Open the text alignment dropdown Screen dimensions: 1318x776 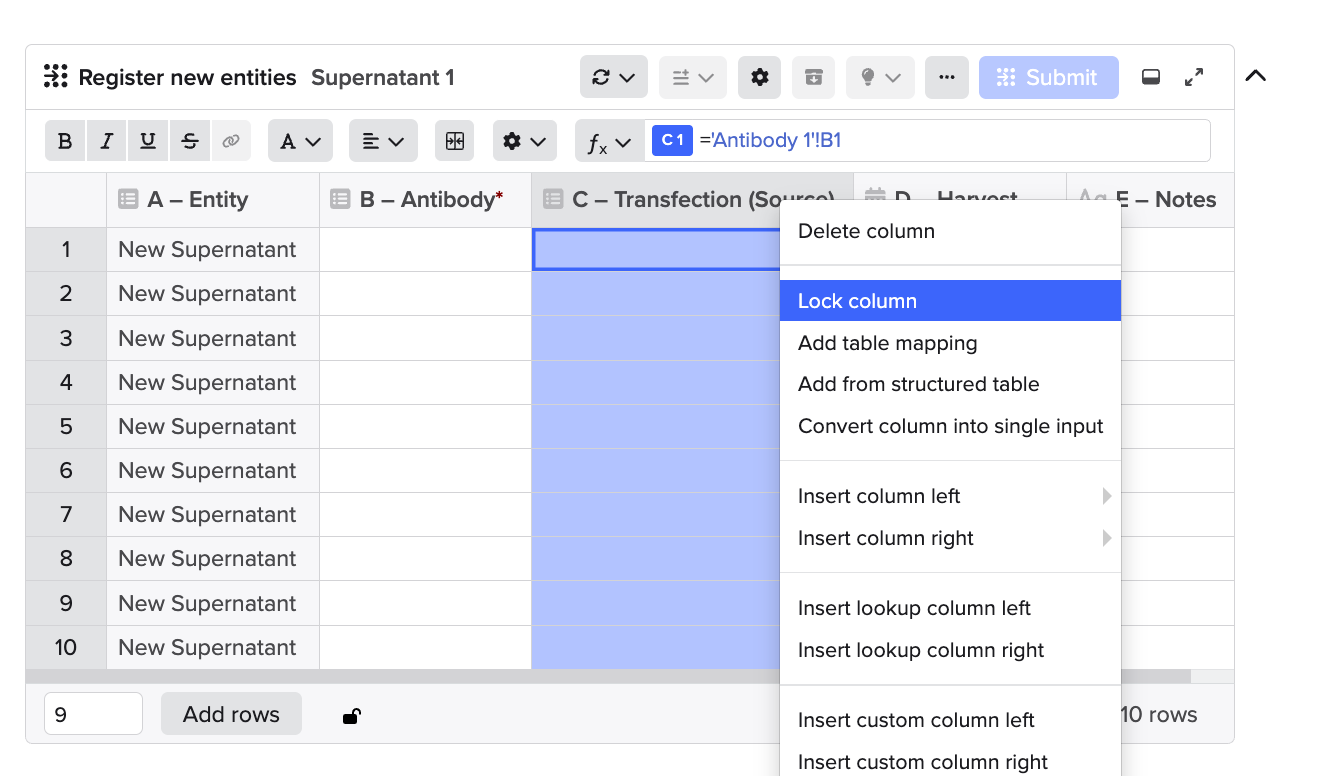382,140
